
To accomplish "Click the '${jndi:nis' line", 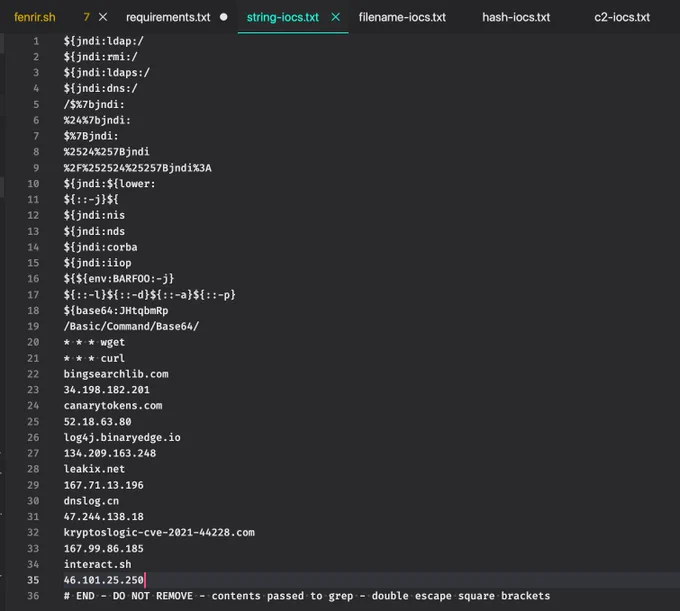I will coord(94,215).
